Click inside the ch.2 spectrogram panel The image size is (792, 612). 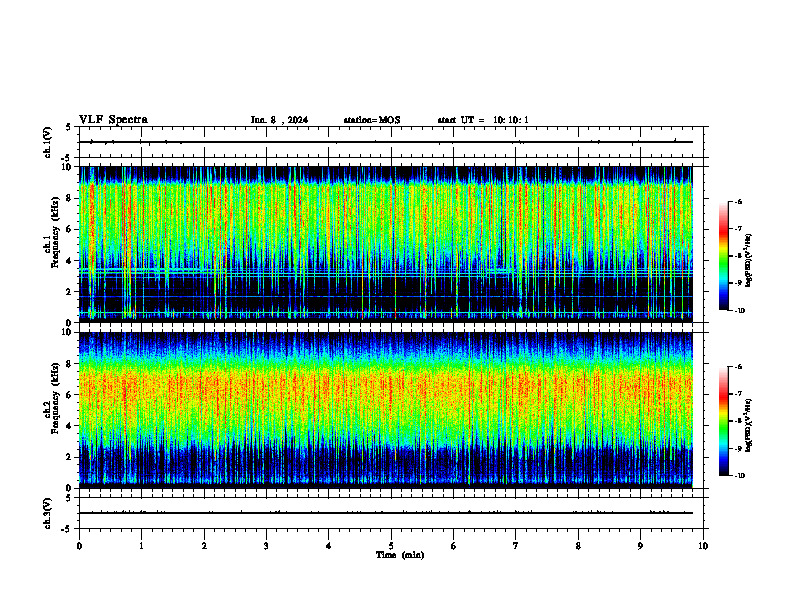pos(386,410)
